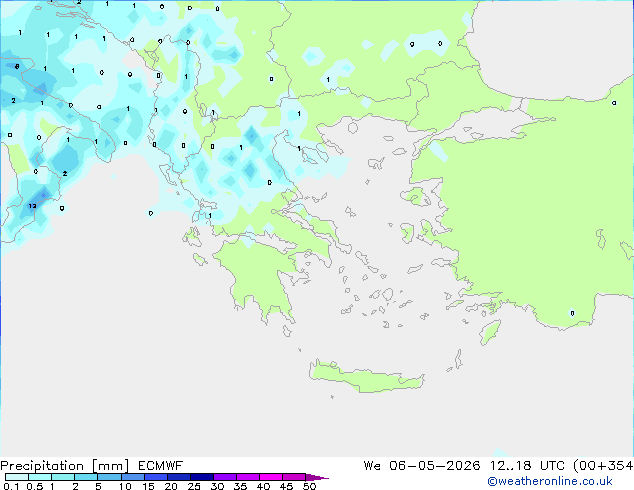Click the '10' legend scale label
634x490 pixels.
pyautogui.click(x=125, y=486)
